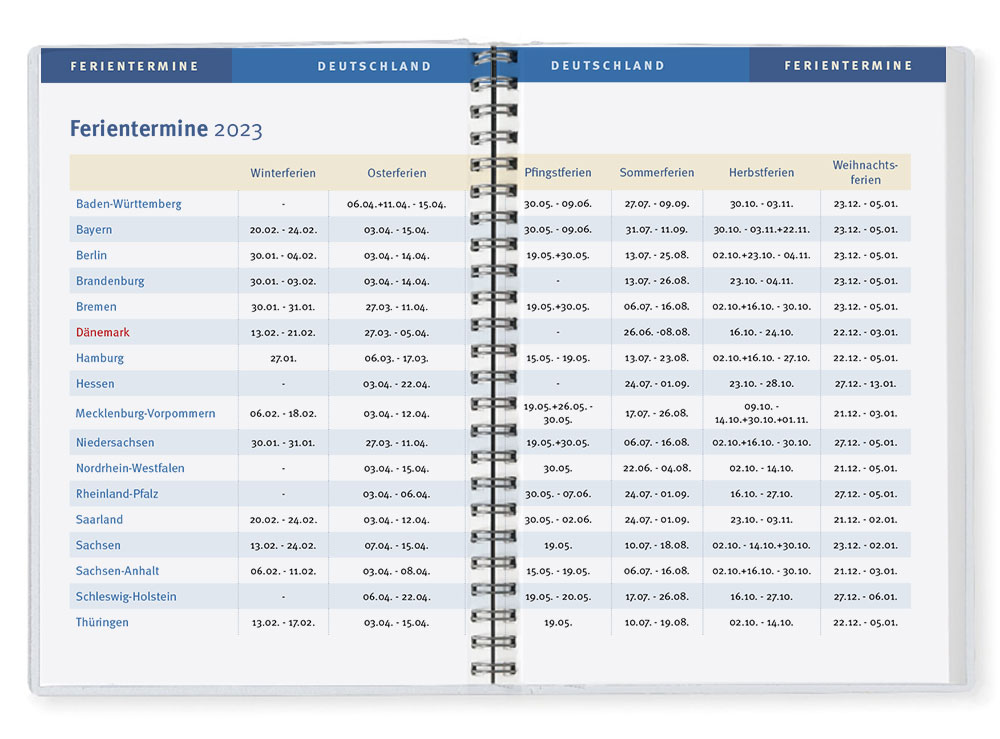Click Rheinland-Pfalz Osterferien '03.04. - 06.04.'

point(397,494)
